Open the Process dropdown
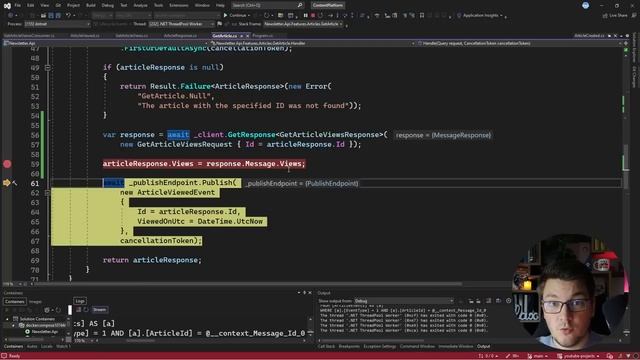Screen dimensions: 640x360 (57, 24)
